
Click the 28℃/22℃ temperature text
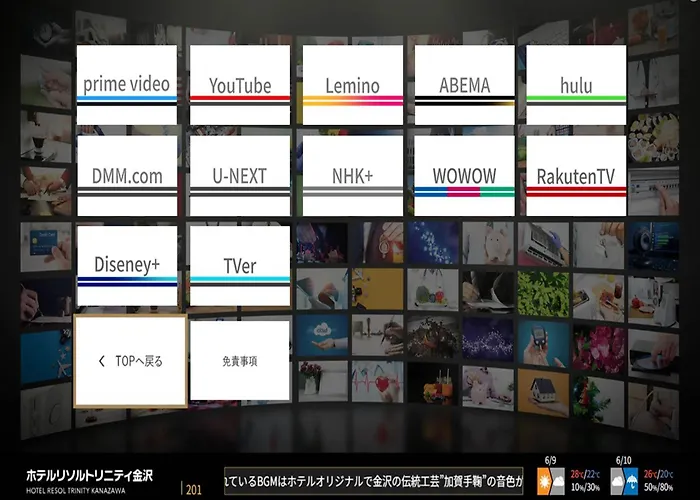pos(585,474)
